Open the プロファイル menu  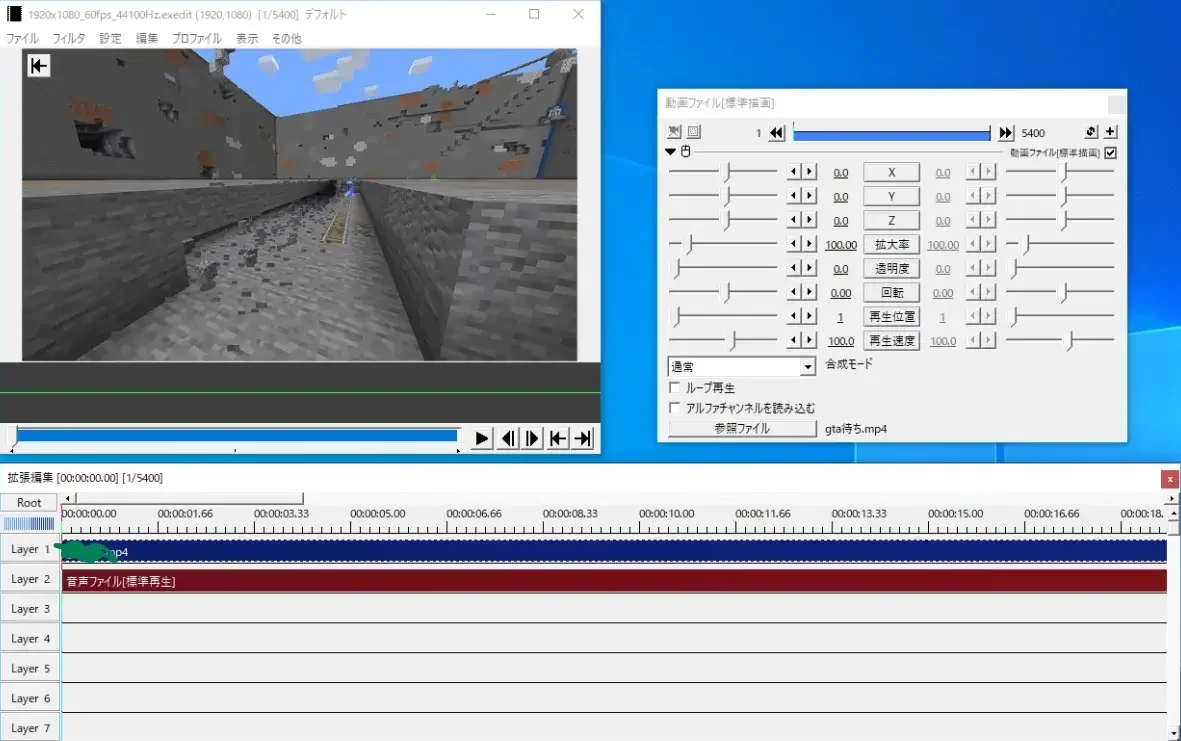[x=196, y=38]
